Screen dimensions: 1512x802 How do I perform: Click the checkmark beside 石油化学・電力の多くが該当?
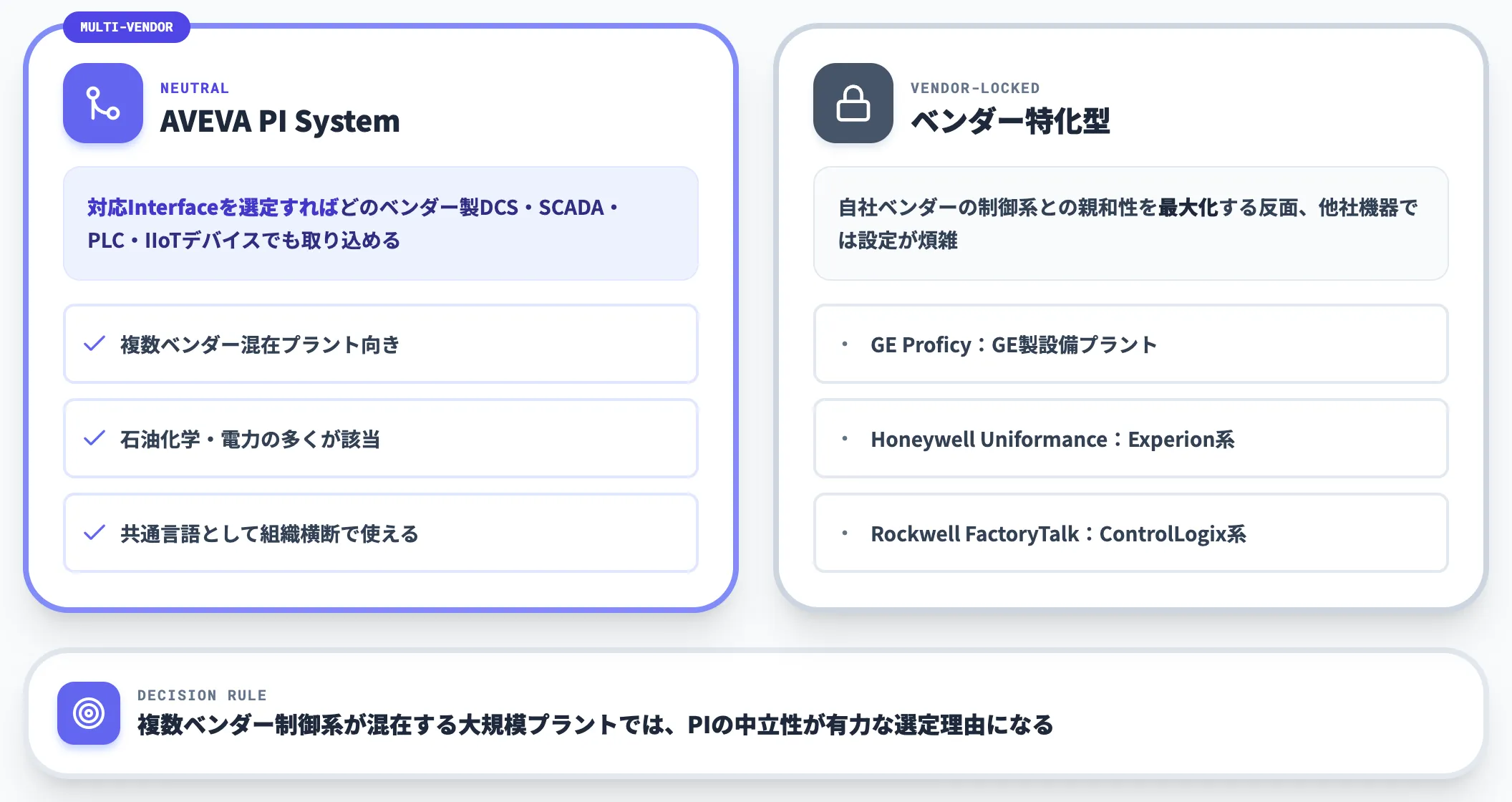pos(94,438)
